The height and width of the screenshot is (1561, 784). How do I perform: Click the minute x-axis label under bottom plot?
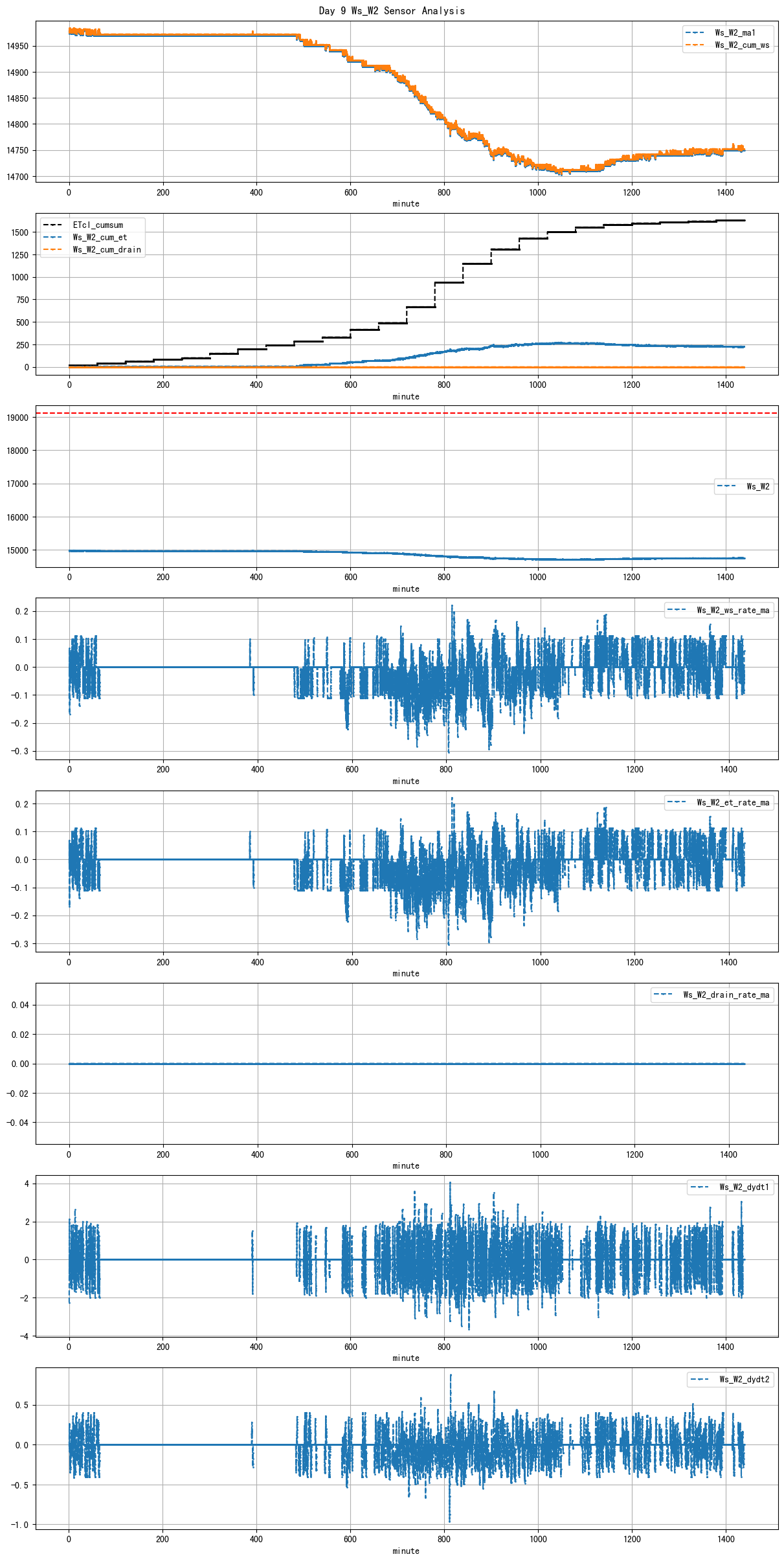tap(406, 1551)
